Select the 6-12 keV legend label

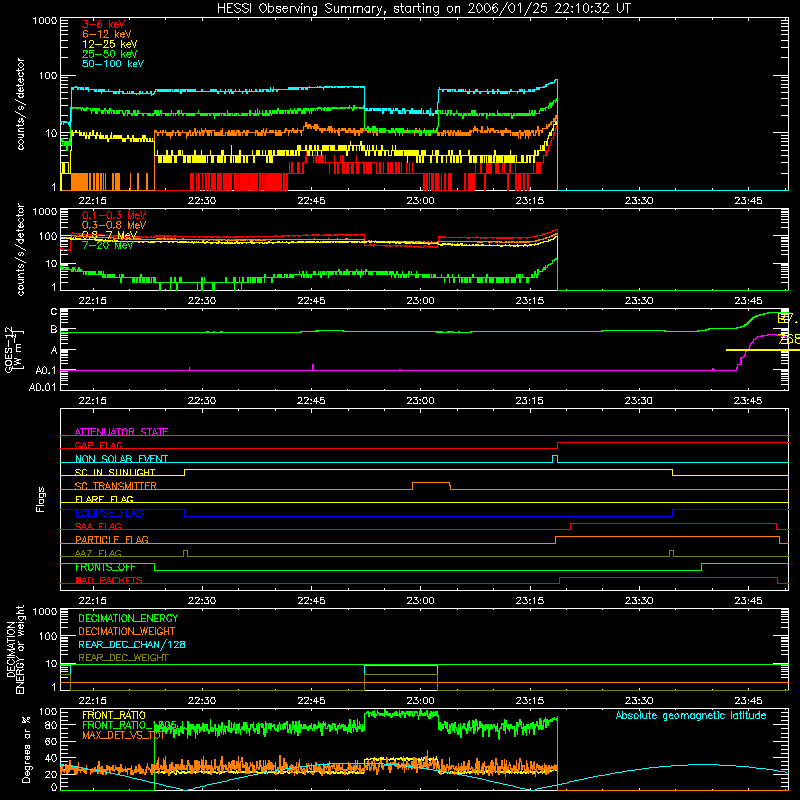(x=107, y=34)
